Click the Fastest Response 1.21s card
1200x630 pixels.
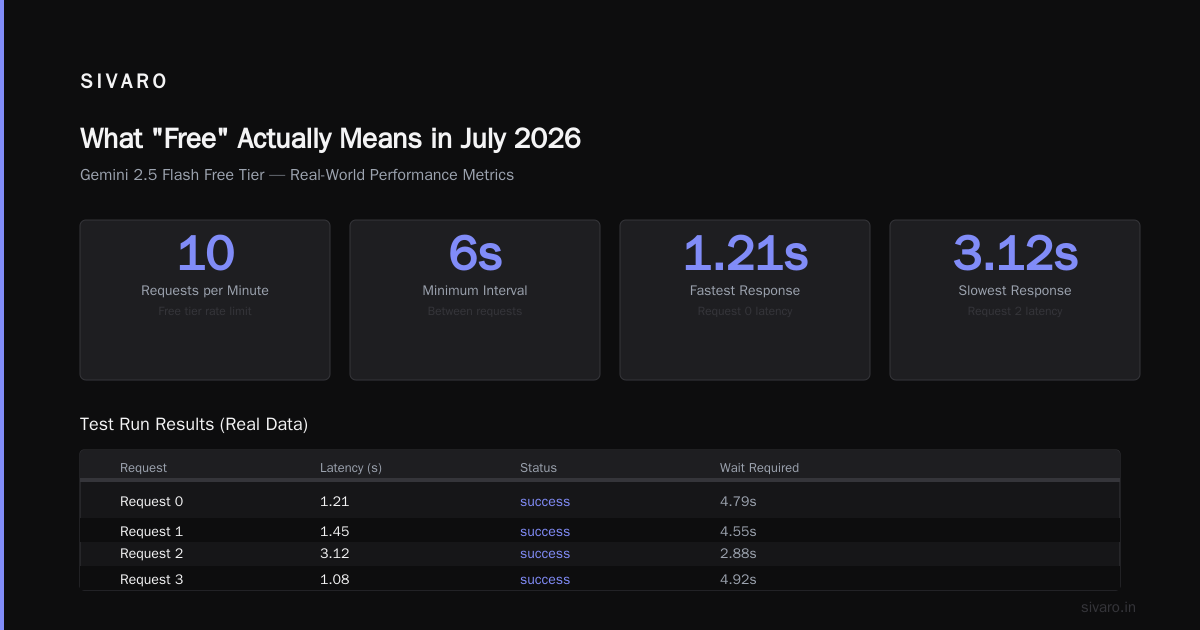tap(745, 300)
